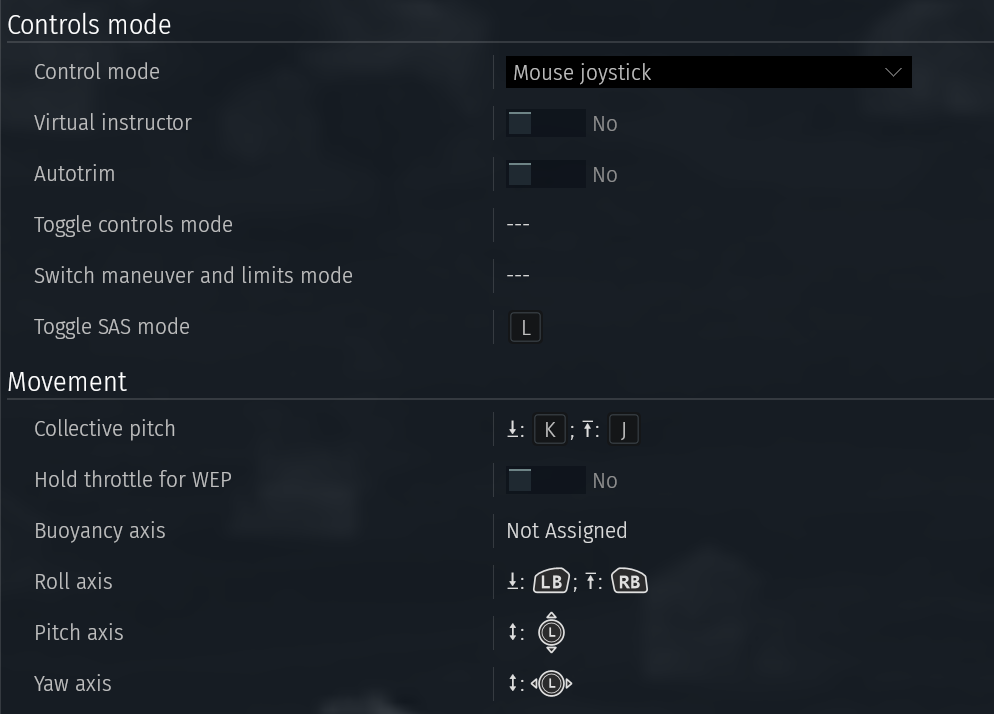Click Not Assigned for Buoyancy axis

567,531
